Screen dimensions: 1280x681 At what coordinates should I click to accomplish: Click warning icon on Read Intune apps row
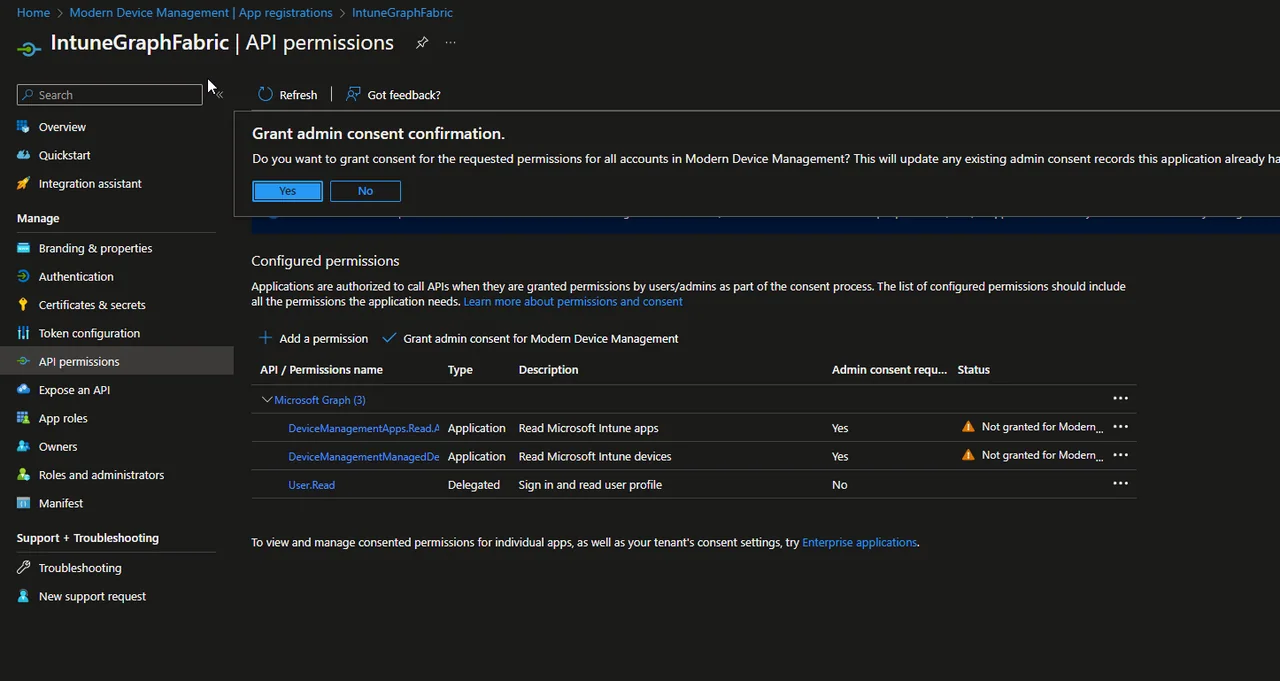[x=968, y=426]
